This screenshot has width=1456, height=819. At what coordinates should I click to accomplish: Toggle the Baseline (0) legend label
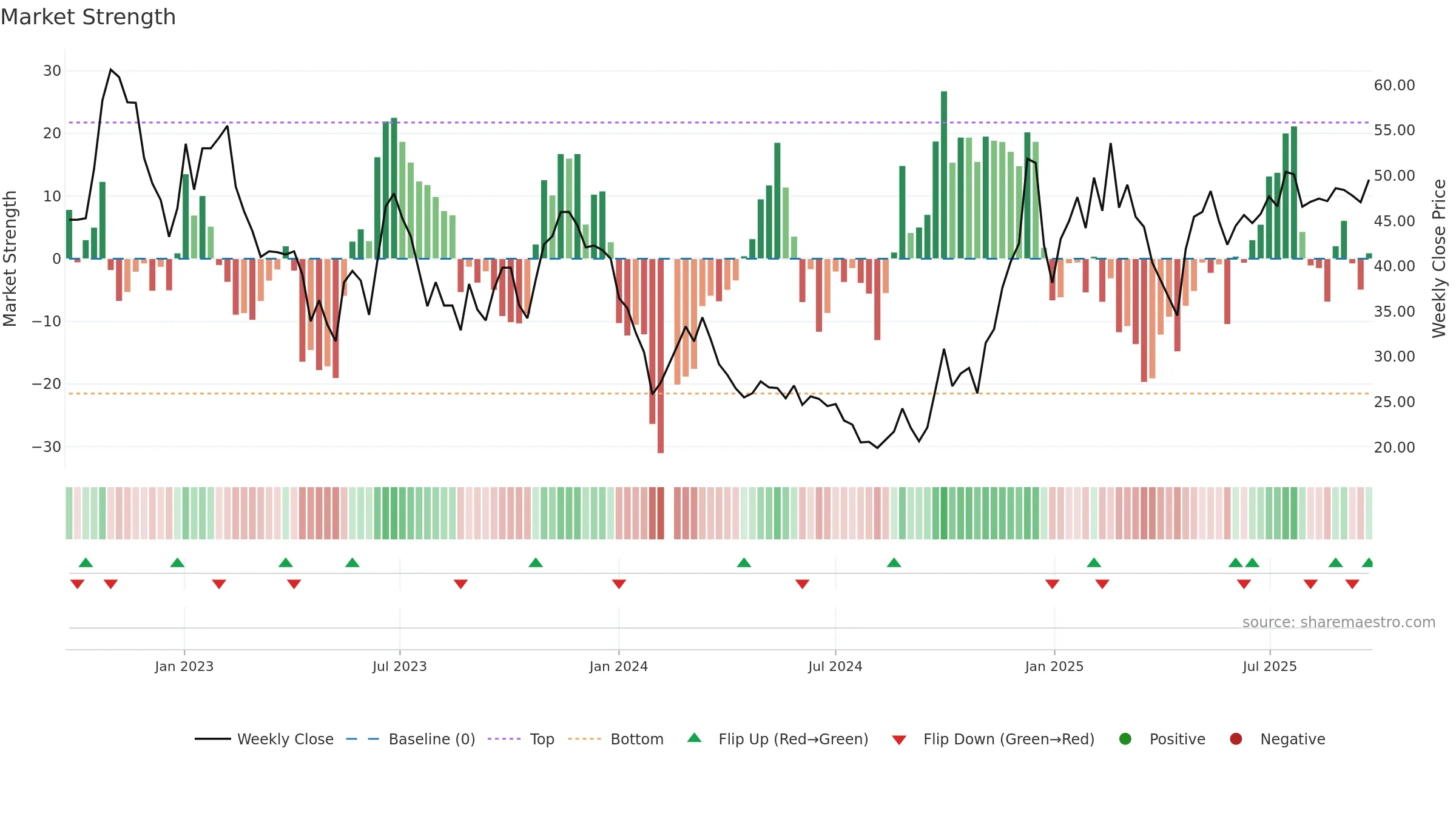(x=432, y=740)
